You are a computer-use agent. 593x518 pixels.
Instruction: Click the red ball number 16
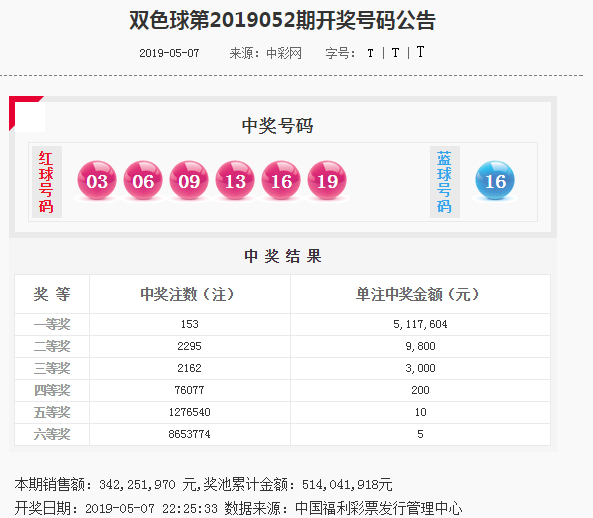point(281,180)
